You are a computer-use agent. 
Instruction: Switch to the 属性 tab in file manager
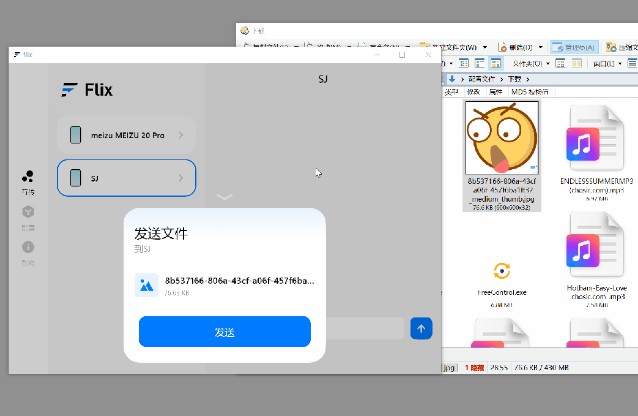pos(495,92)
